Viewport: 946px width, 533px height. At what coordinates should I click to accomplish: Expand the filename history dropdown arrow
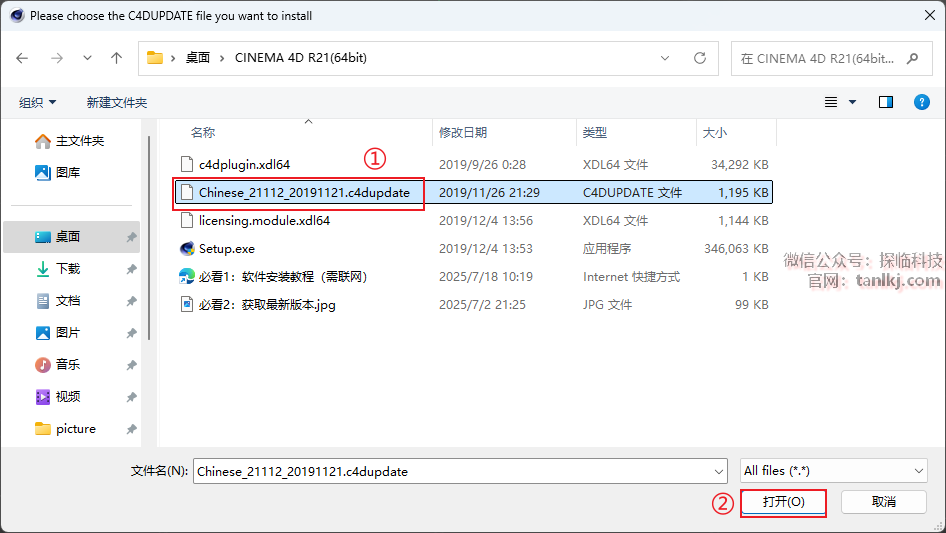[x=719, y=471]
